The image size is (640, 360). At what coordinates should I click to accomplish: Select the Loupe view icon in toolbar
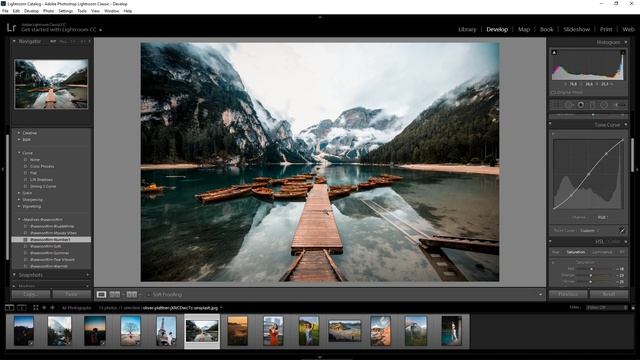coord(101,294)
